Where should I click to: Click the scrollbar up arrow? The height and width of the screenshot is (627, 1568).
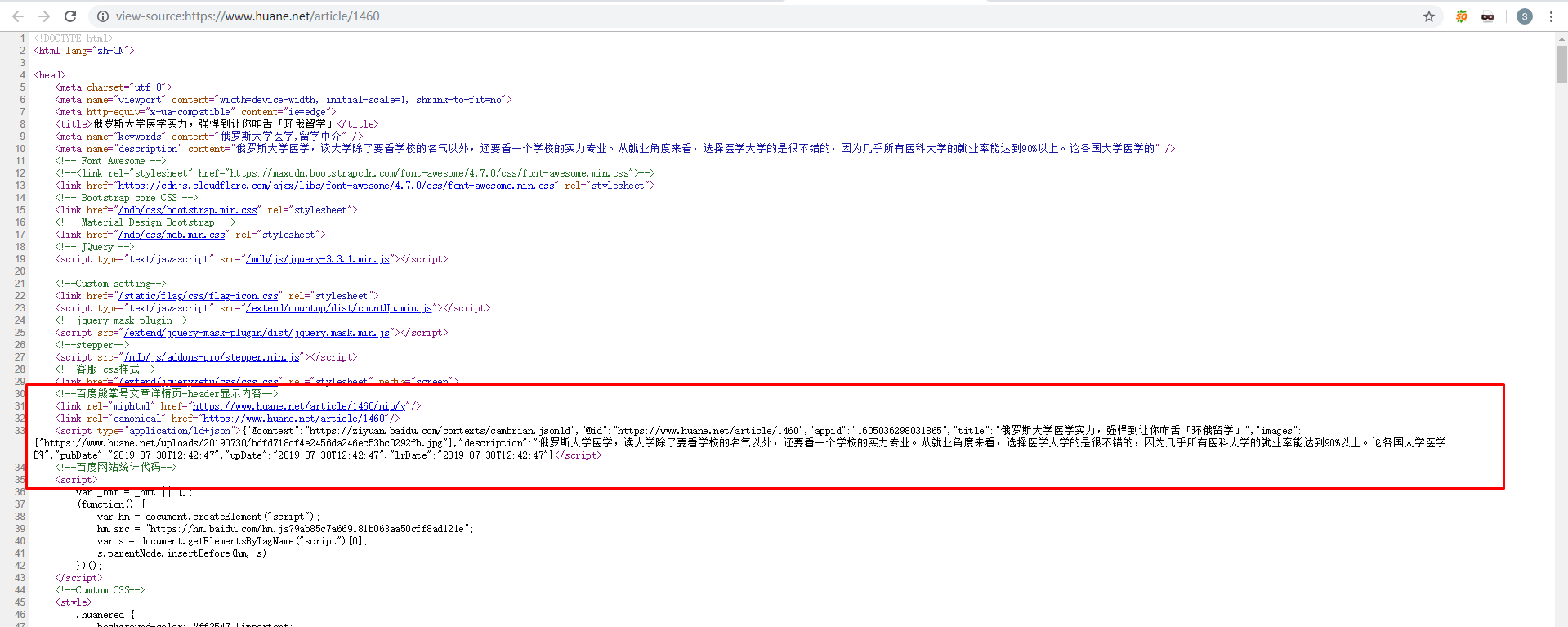pos(1561,38)
